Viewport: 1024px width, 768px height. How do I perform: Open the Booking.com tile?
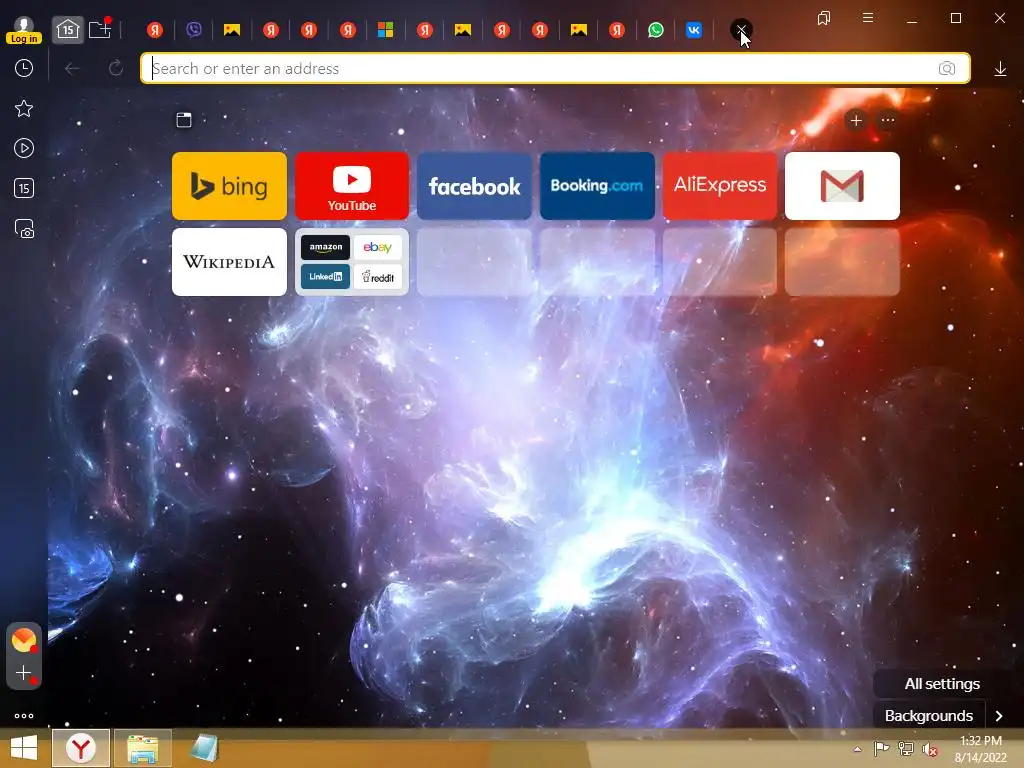tap(597, 186)
